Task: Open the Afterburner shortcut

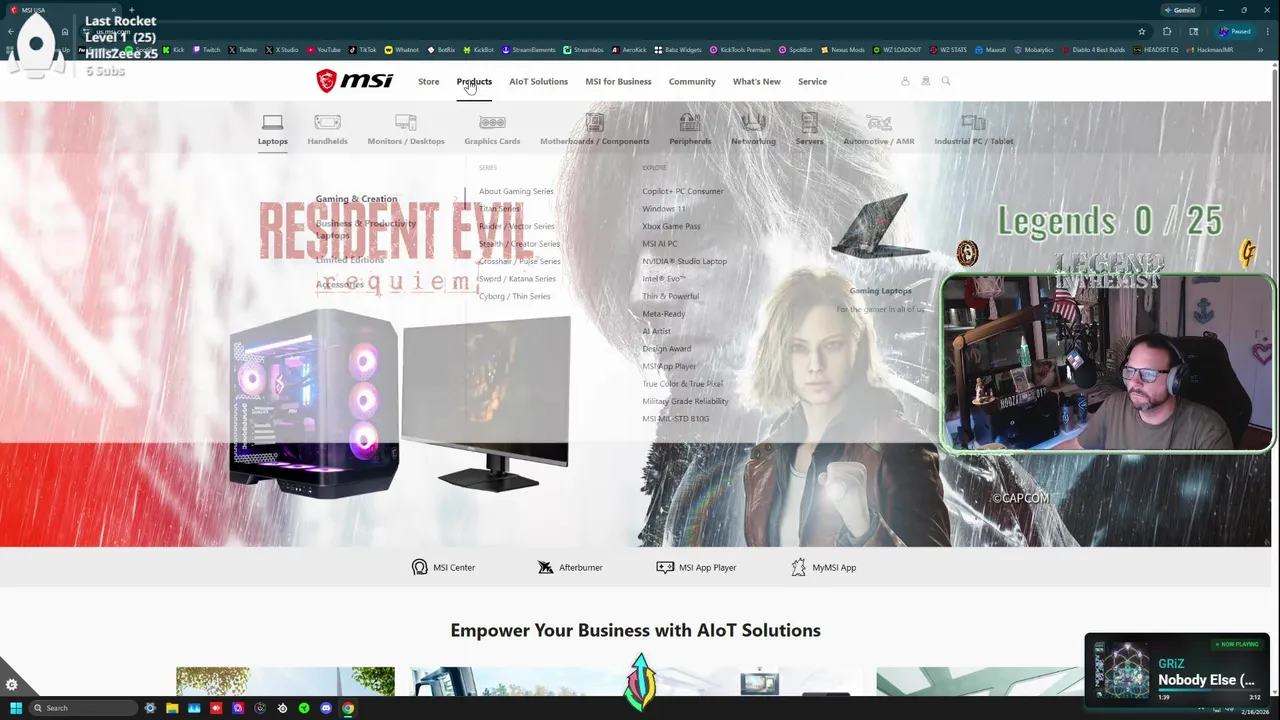Action: 570,567
